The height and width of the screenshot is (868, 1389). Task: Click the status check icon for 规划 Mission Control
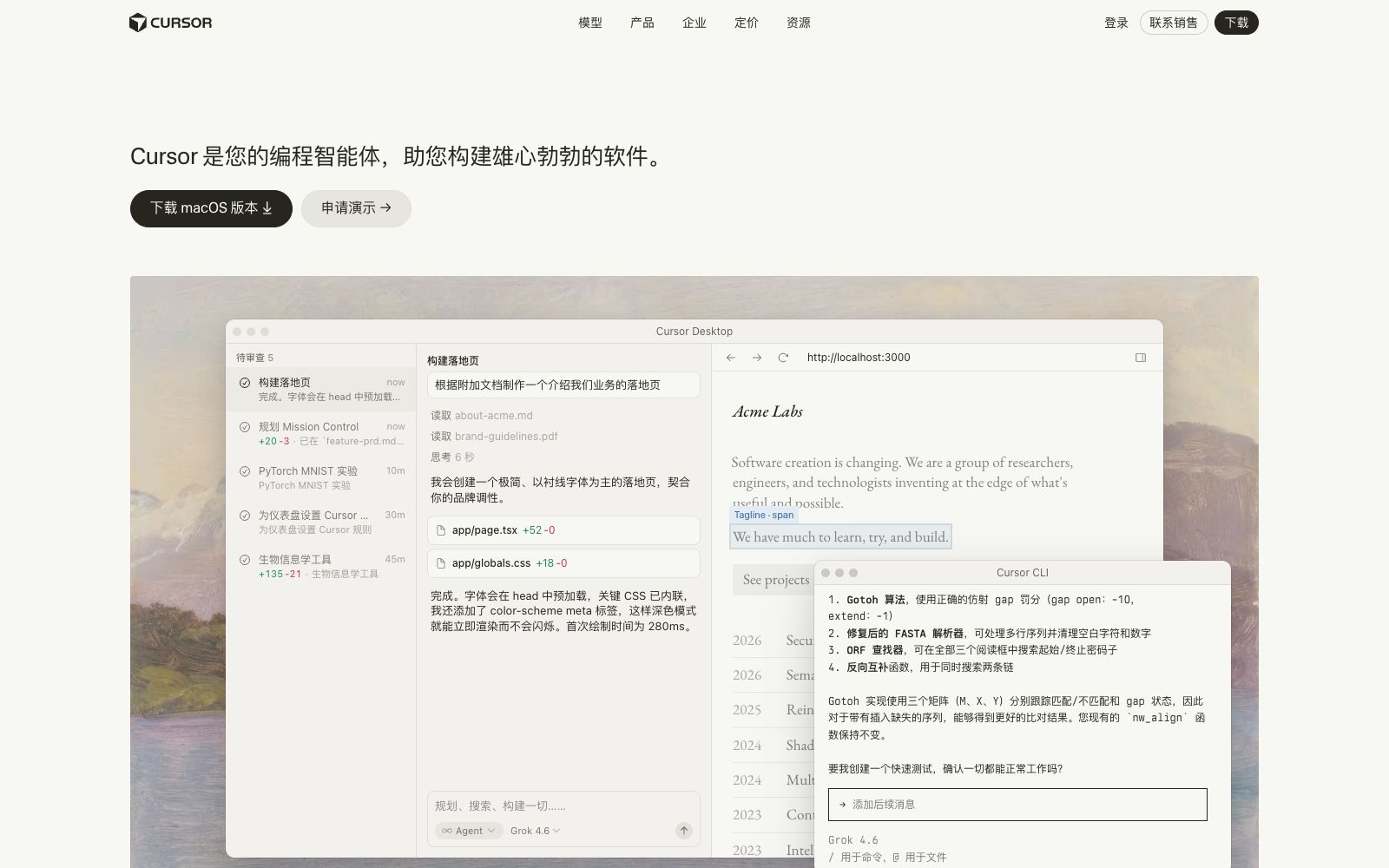[x=245, y=427]
